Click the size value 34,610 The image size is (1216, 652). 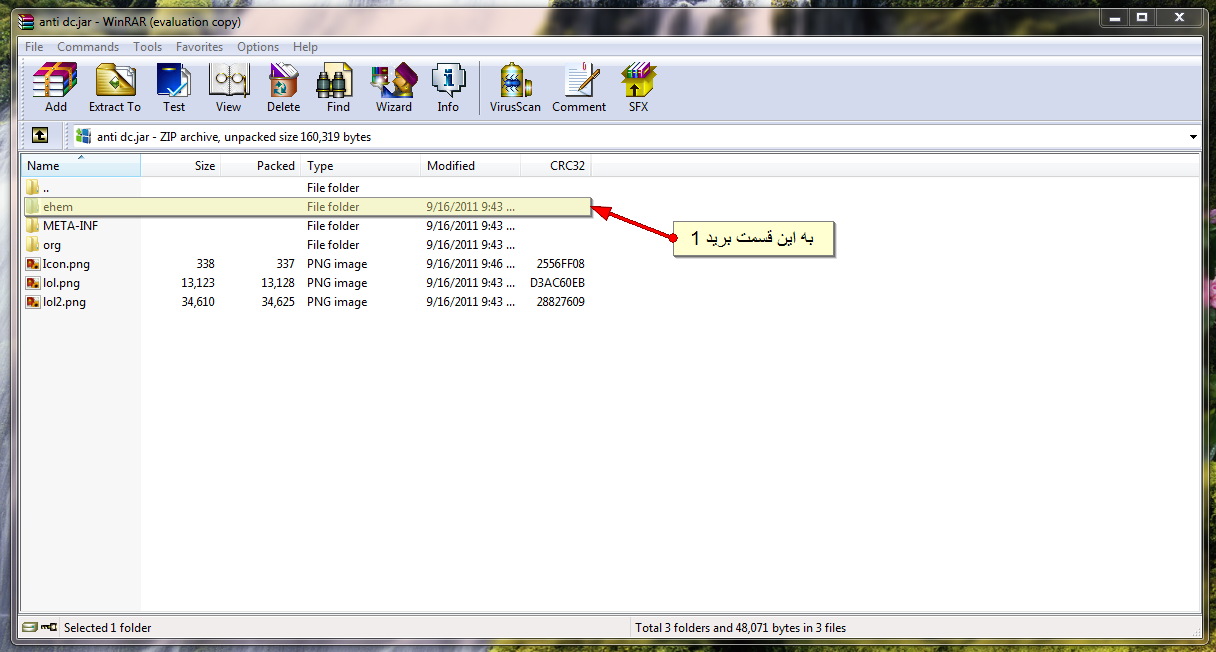point(197,302)
